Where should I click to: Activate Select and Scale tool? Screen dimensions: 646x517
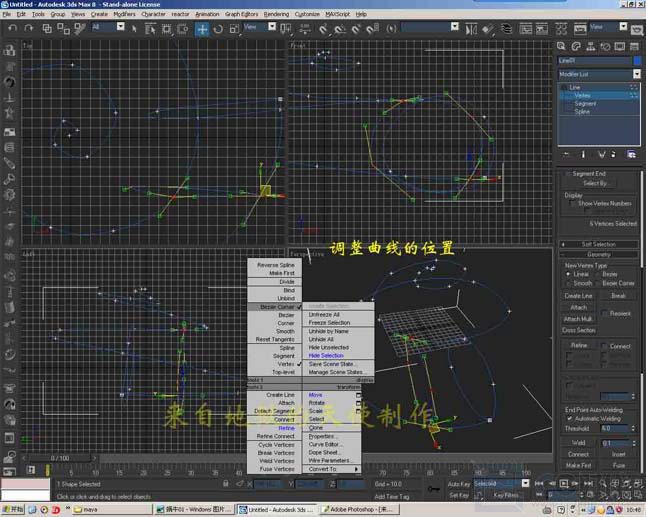234,29
